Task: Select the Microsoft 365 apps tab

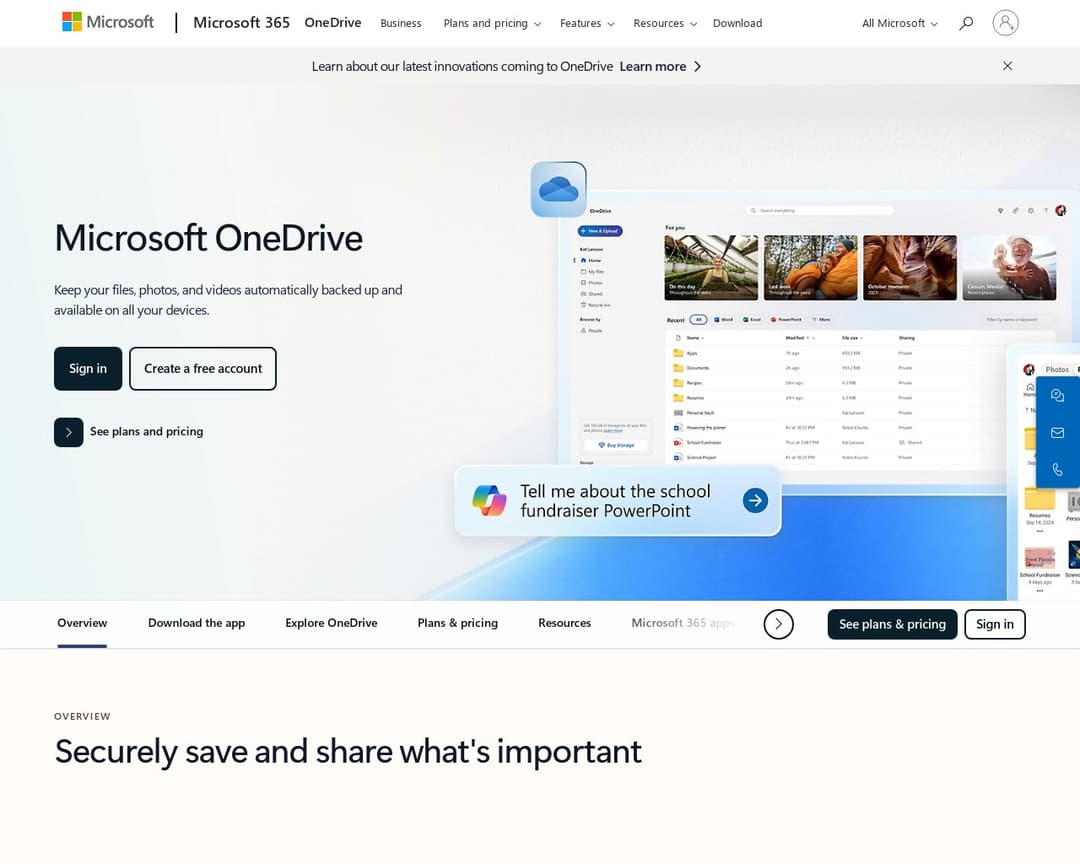Action: 683,623
